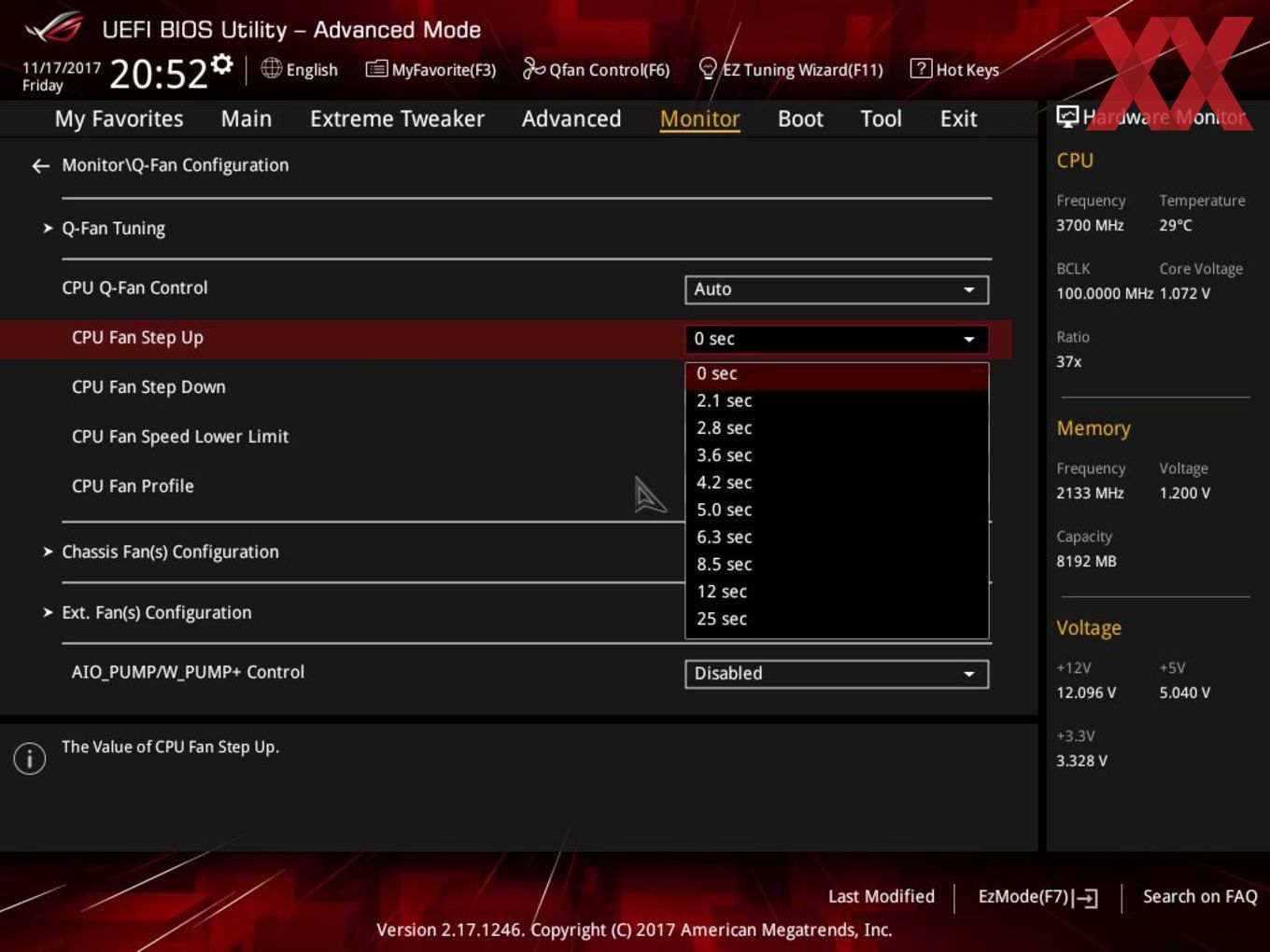
Task: Select AIO_PUMP/W_PUMP+ Control label
Action: (188, 672)
